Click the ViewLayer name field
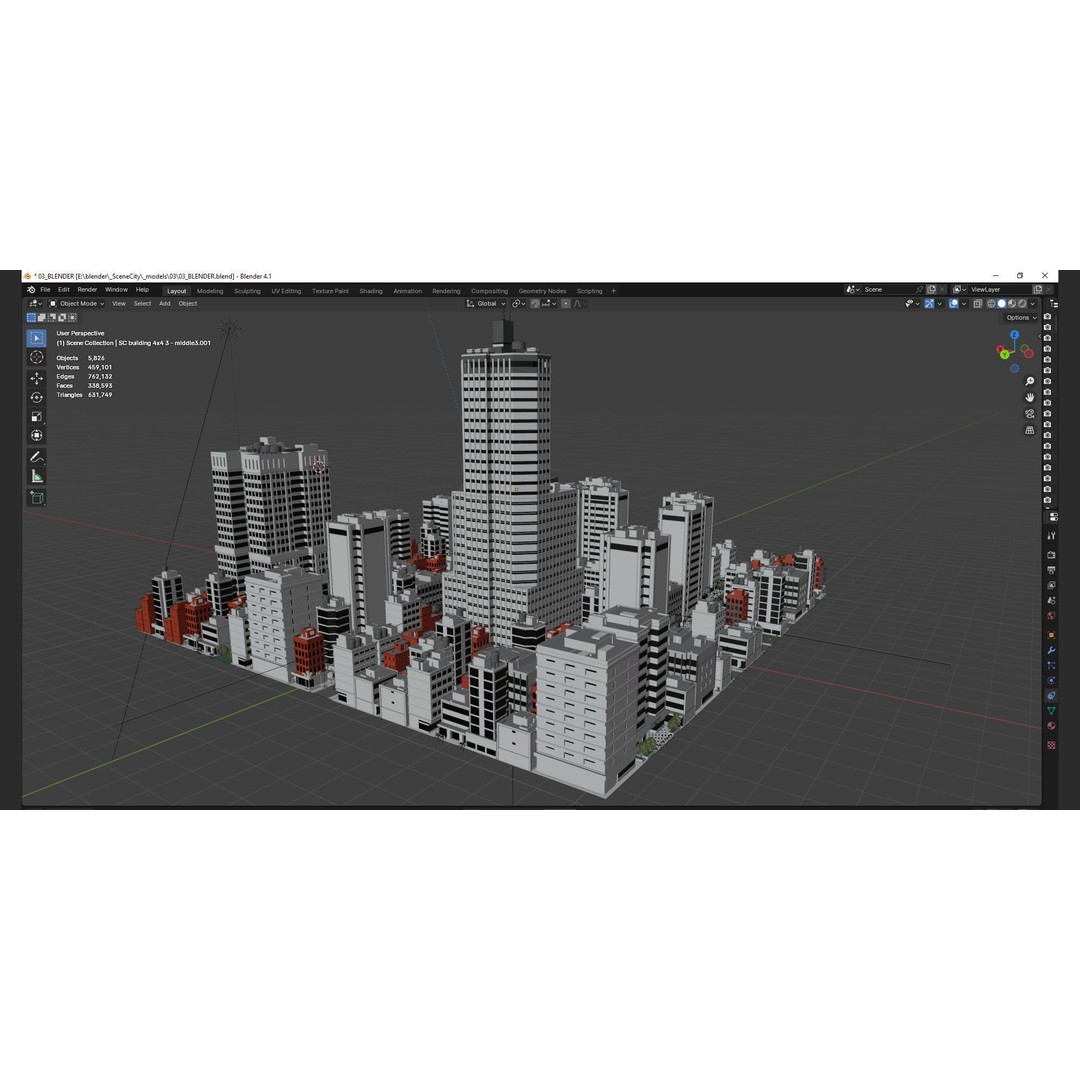Viewport: 1080px width, 1080px height. tap(1000, 290)
